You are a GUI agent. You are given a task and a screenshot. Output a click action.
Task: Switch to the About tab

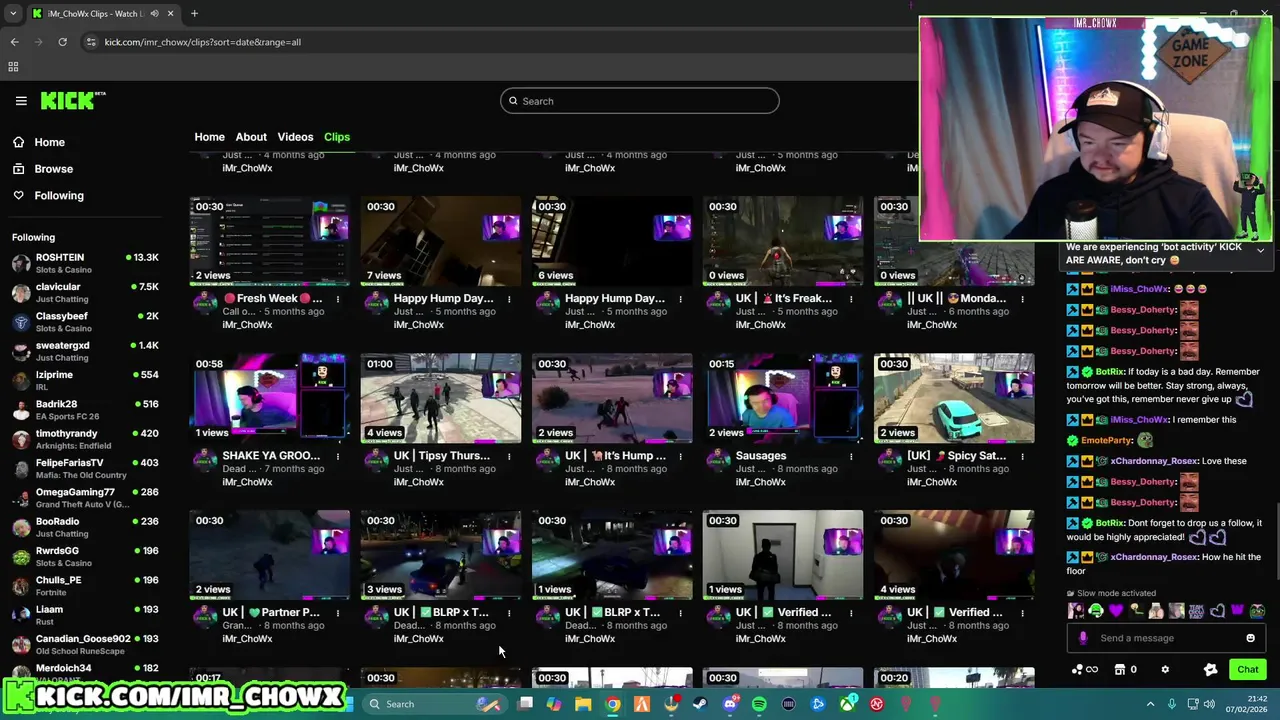pyautogui.click(x=251, y=137)
